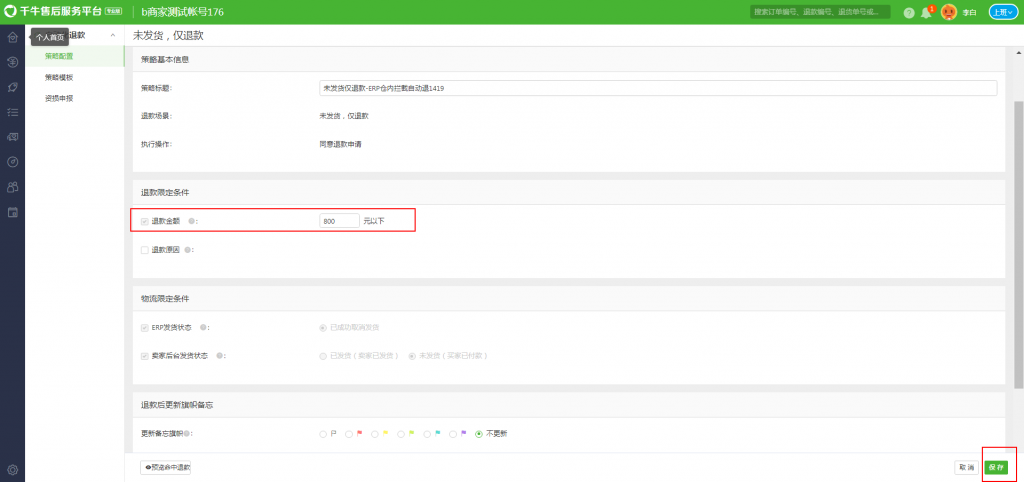Choose the red flag radio option
Image resolution: width=1024 pixels, height=482 pixels.
(349, 434)
